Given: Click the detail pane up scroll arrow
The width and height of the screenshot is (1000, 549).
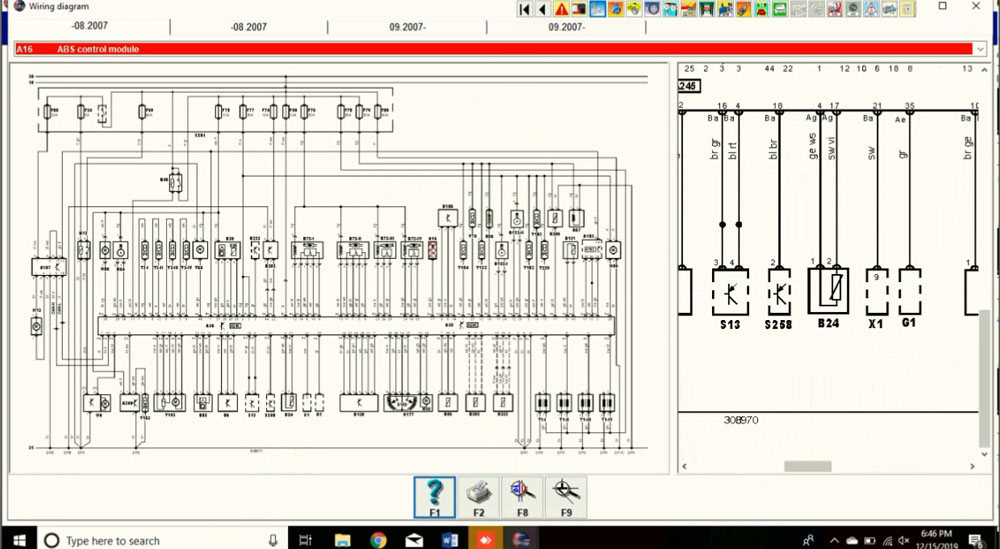Looking at the screenshot, I should 985,70.
